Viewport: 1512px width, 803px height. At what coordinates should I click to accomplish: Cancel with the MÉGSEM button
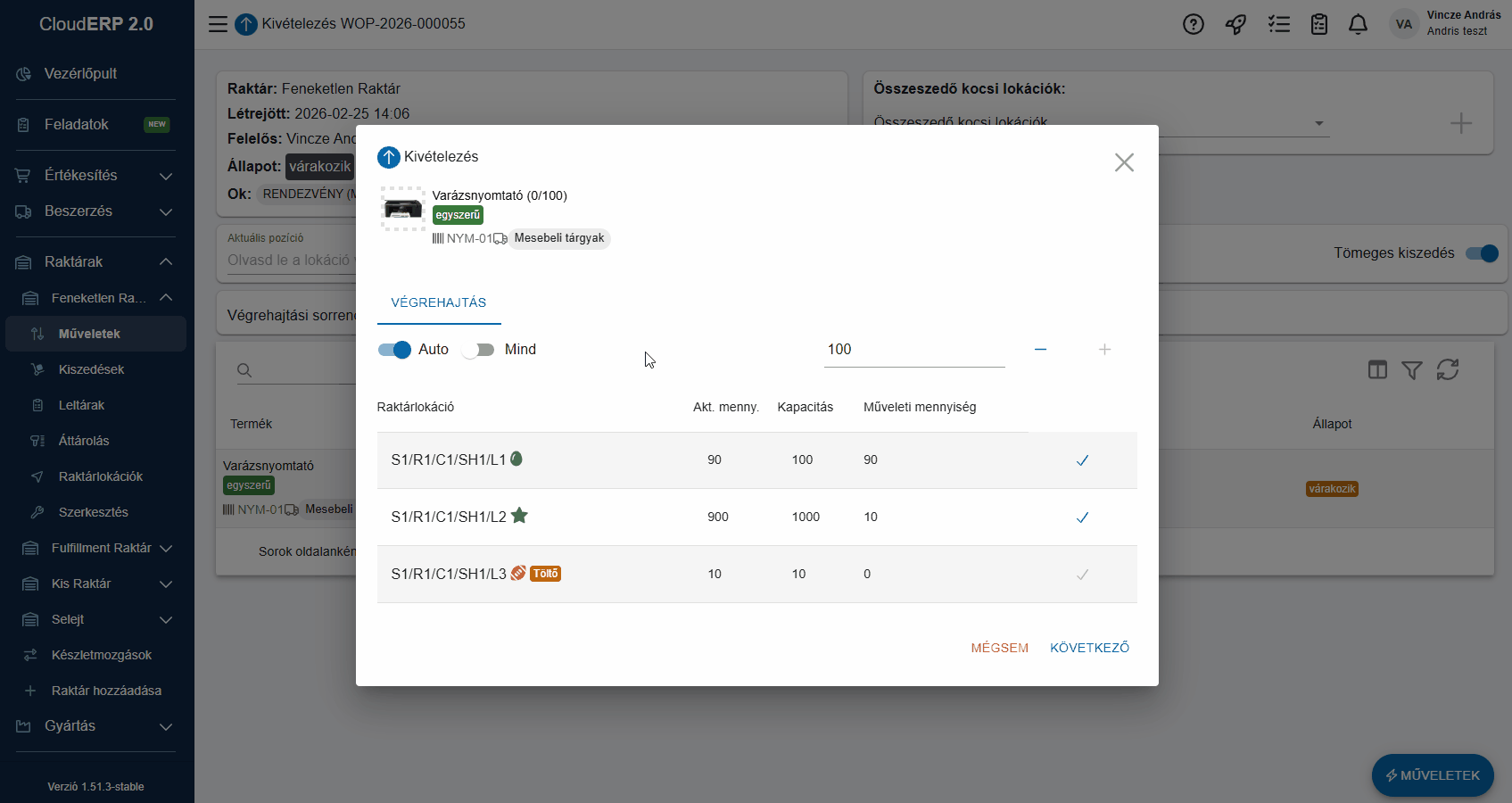[999, 648]
